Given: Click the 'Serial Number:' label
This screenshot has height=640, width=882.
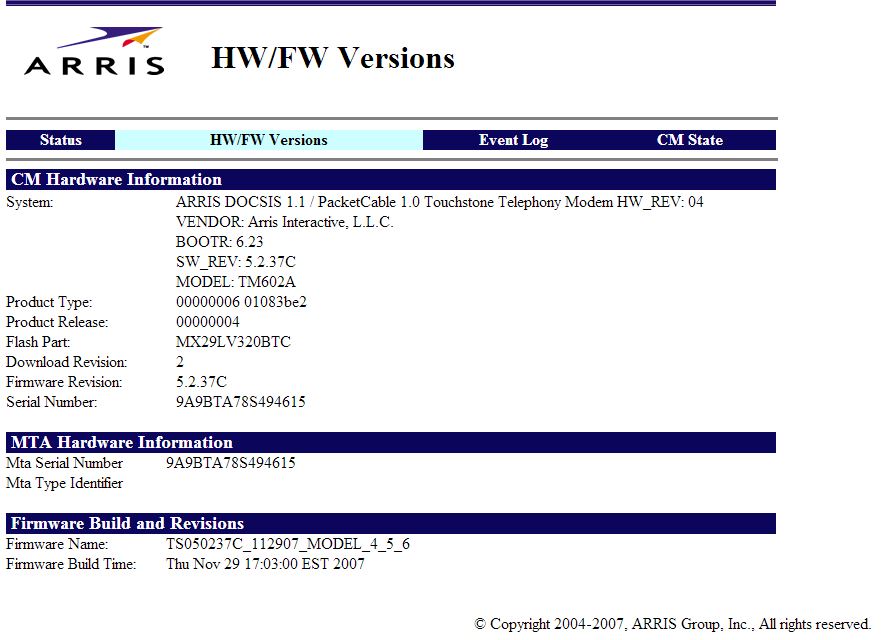Looking at the screenshot, I should [x=51, y=402].
